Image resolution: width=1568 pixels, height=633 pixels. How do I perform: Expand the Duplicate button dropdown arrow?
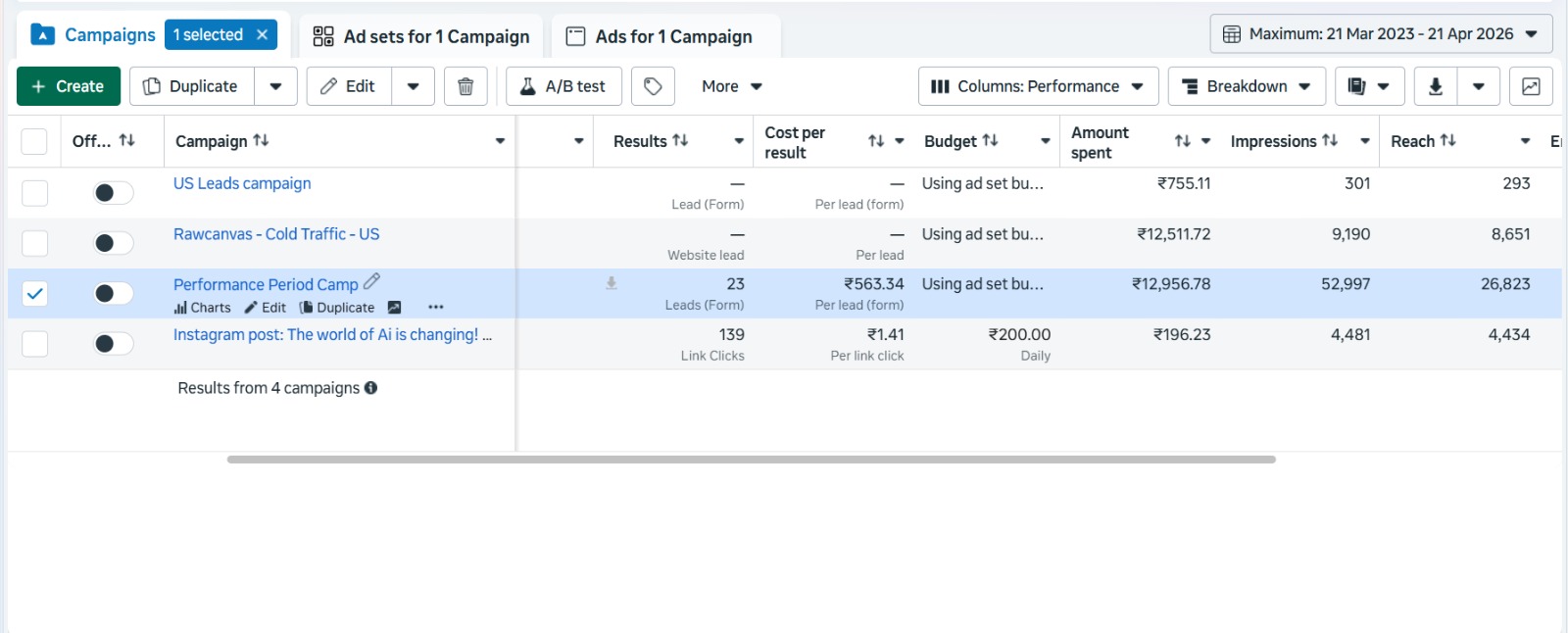click(276, 86)
